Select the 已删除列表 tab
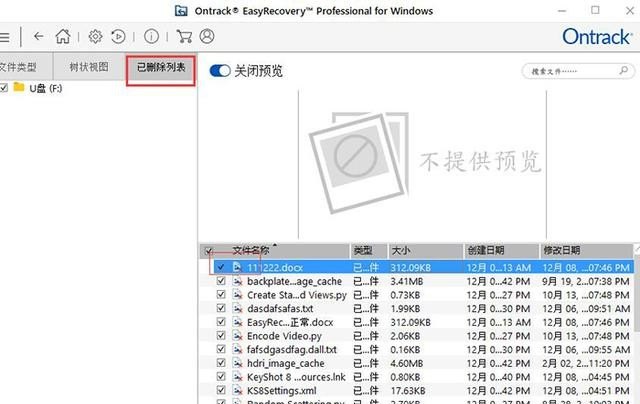640x404 pixels. [161, 67]
